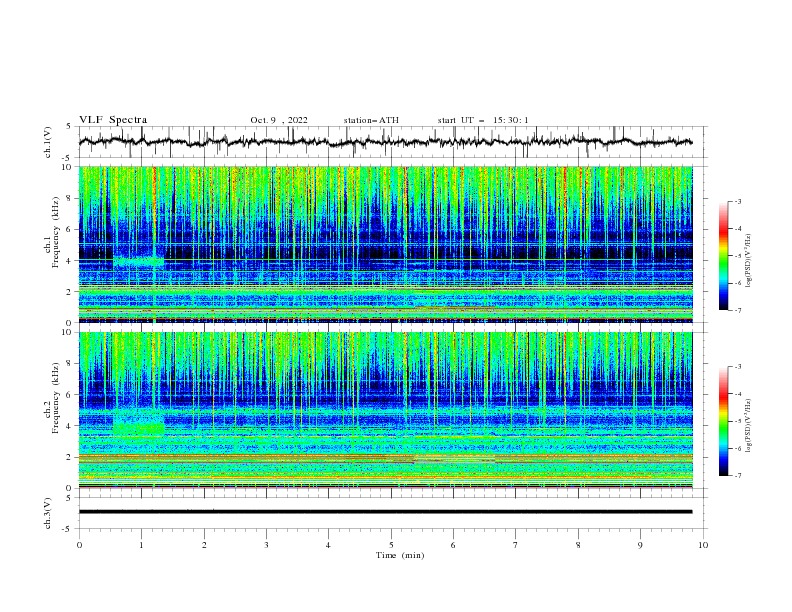Click time axis tick label "9"
The image size is (792, 612).
tap(640, 545)
